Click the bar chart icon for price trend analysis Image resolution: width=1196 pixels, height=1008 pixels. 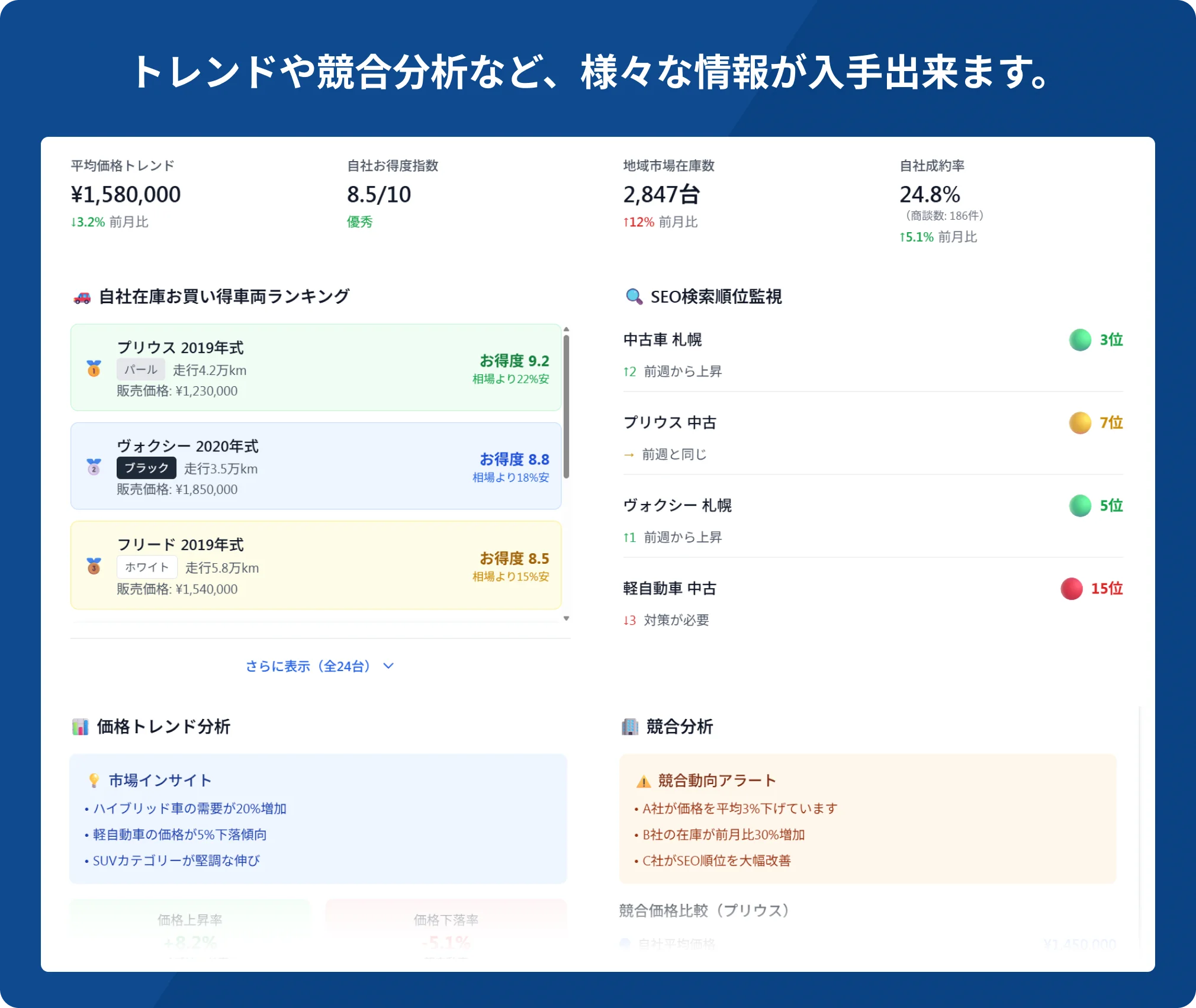(x=81, y=727)
